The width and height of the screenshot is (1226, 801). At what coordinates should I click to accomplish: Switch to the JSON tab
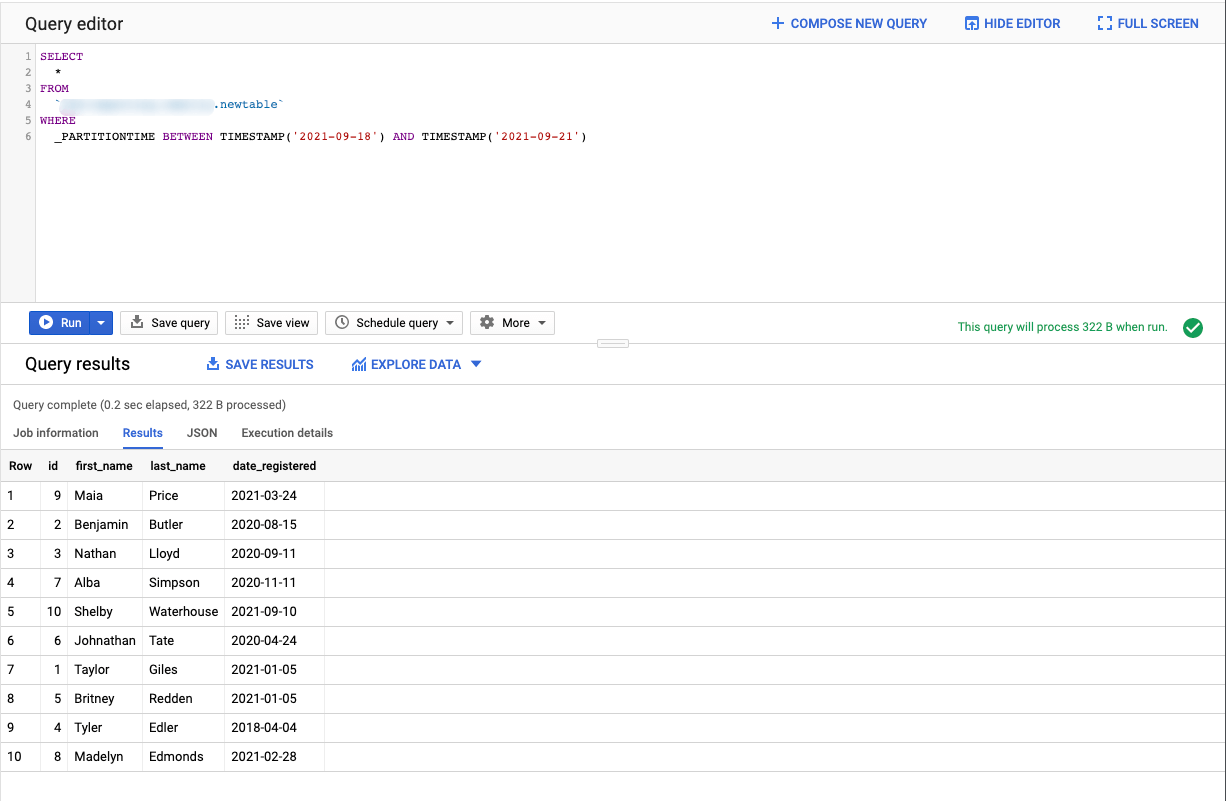pos(202,433)
